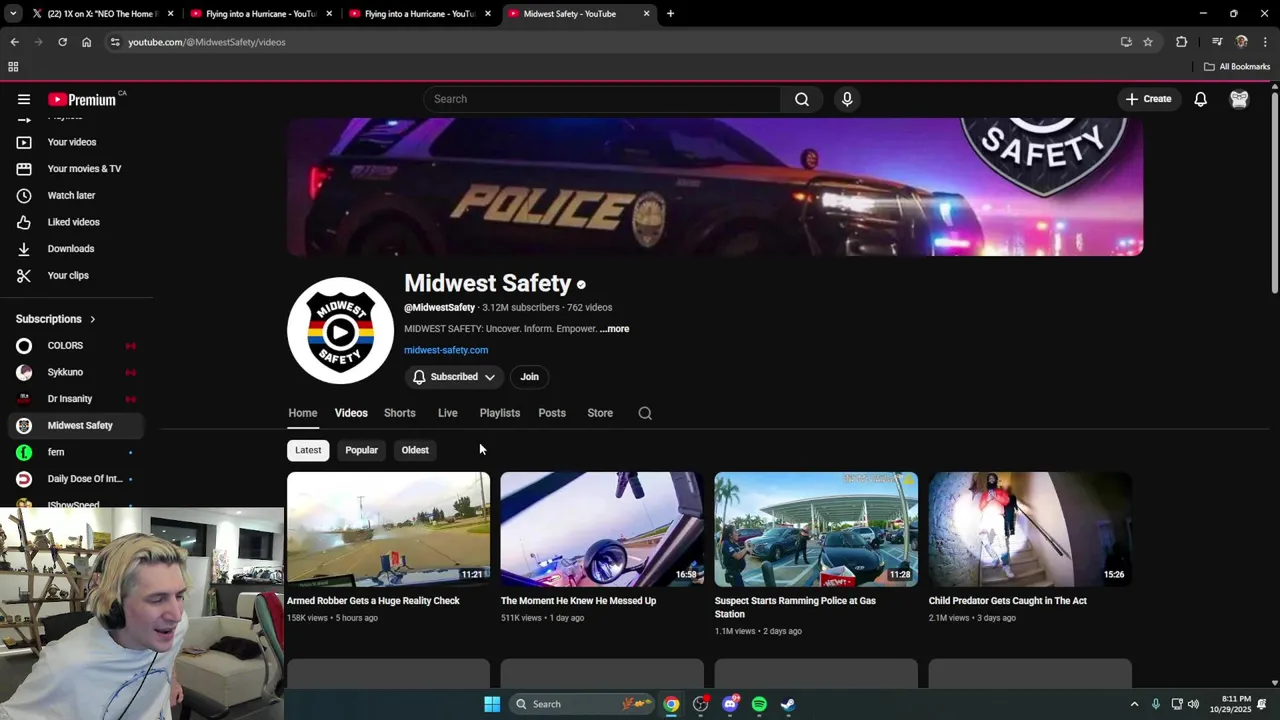The image size is (1280, 720).
Task: Click the Join membership button
Action: (x=529, y=377)
